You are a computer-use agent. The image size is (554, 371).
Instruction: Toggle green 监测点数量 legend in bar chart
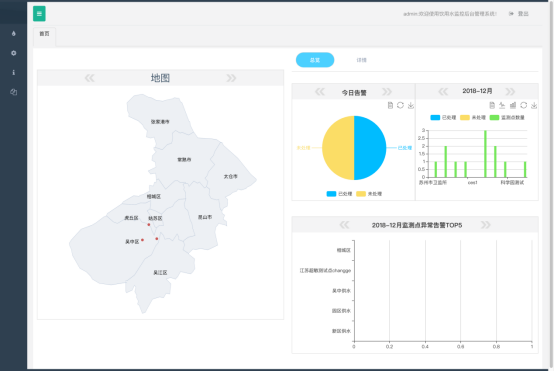pyautogui.click(x=507, y=117)
